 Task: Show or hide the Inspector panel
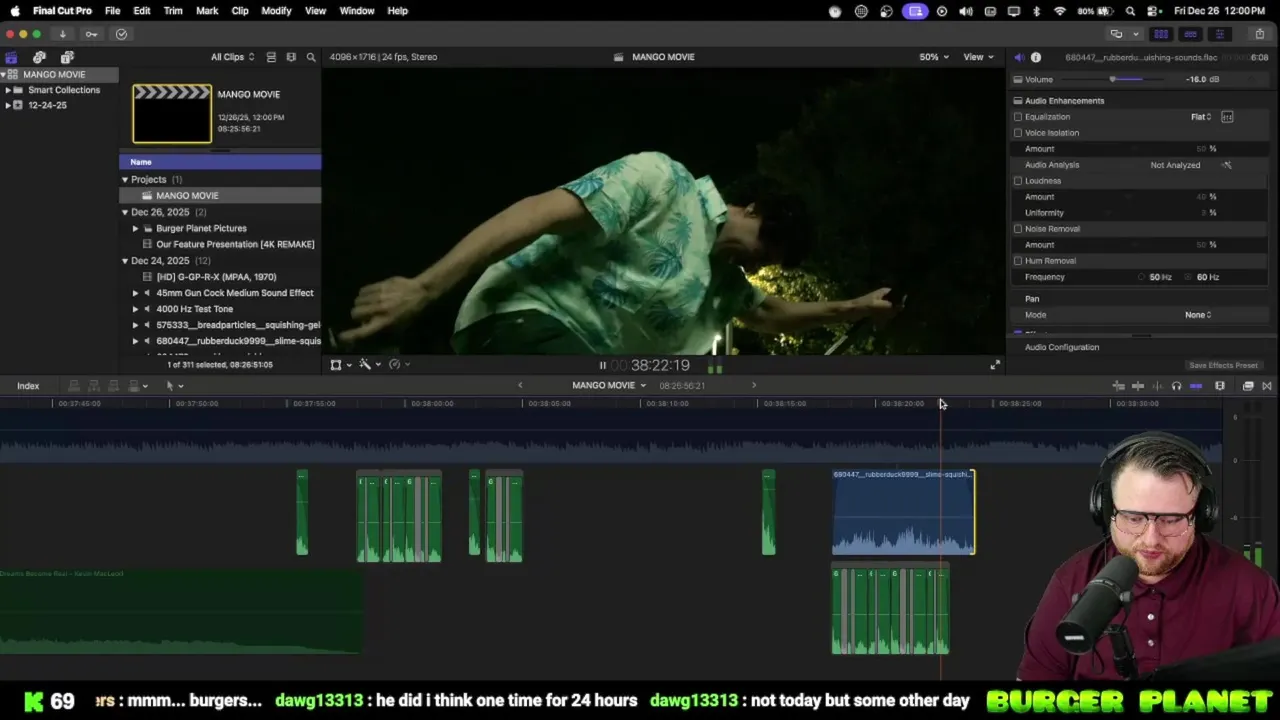(1219, 34)
